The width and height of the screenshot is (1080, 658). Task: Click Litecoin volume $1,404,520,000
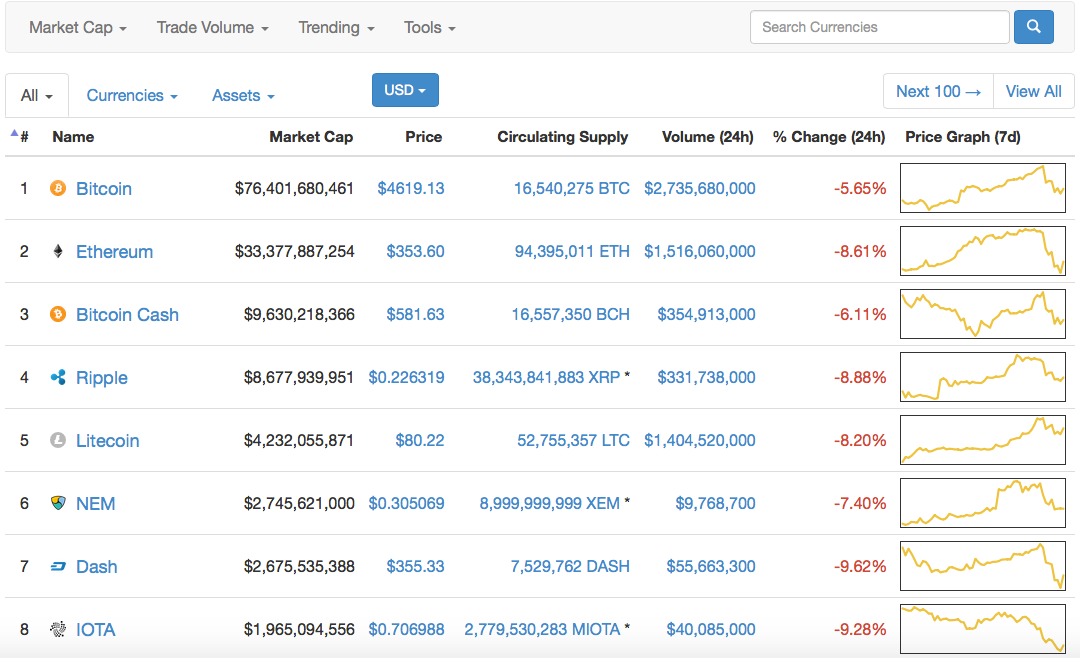tap(700, 440)
